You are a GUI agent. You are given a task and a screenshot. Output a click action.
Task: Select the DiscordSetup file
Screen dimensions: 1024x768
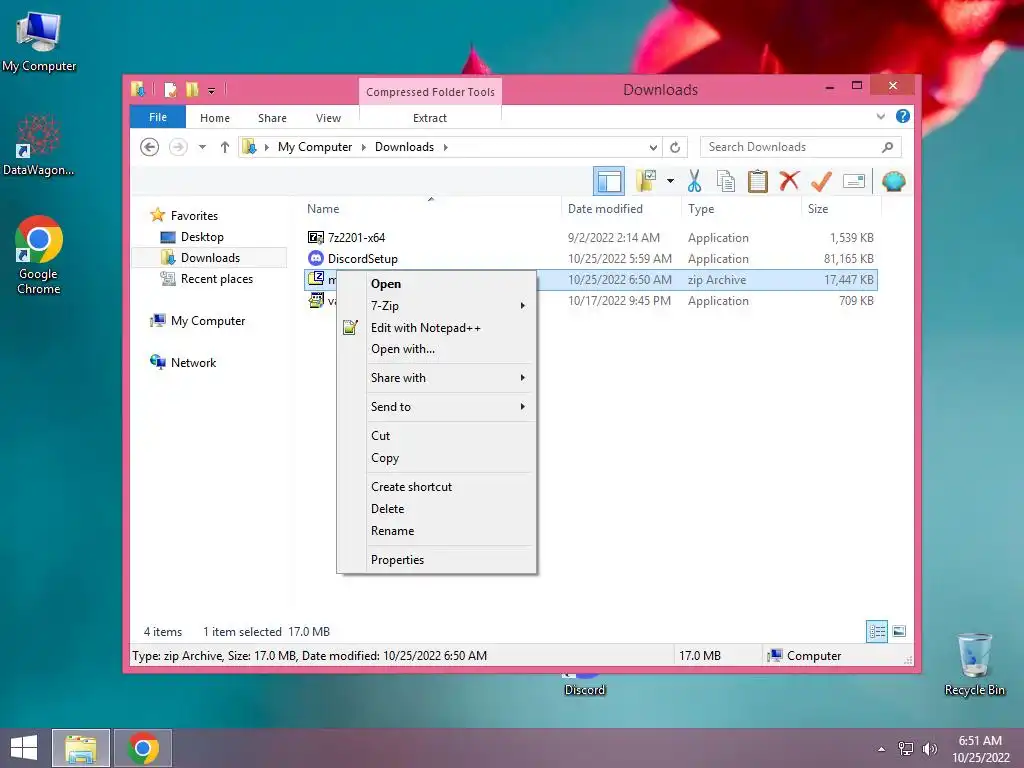362,259
